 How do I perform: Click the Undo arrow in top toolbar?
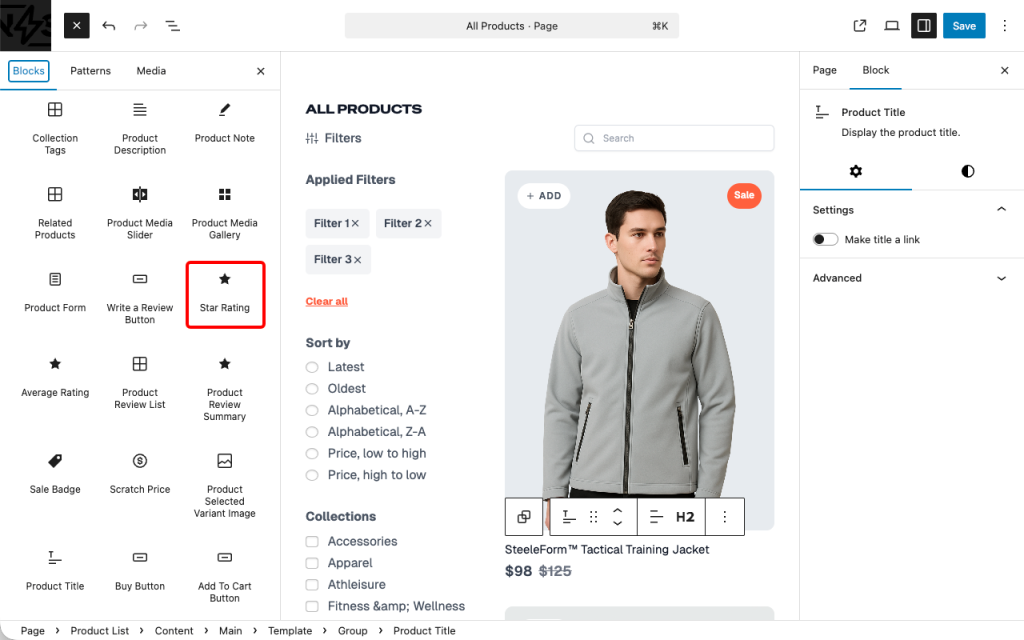click(109, 26)
